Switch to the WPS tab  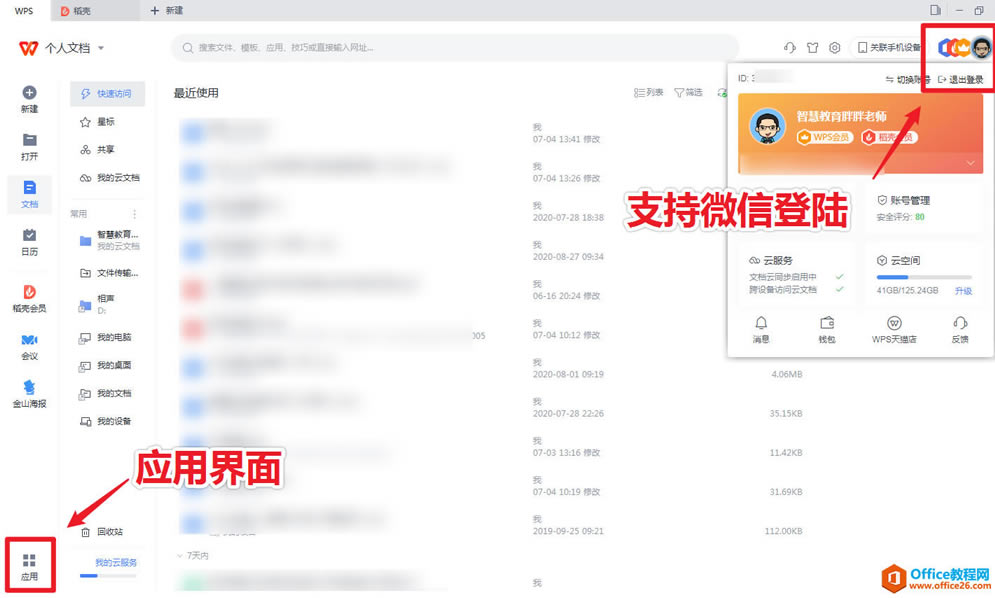(x=23, y=11)
